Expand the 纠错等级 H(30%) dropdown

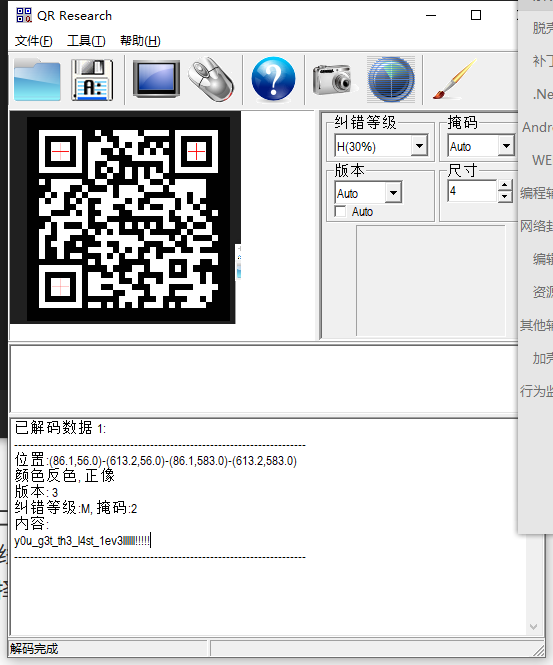pyautogui.click(x=419, y=146)
